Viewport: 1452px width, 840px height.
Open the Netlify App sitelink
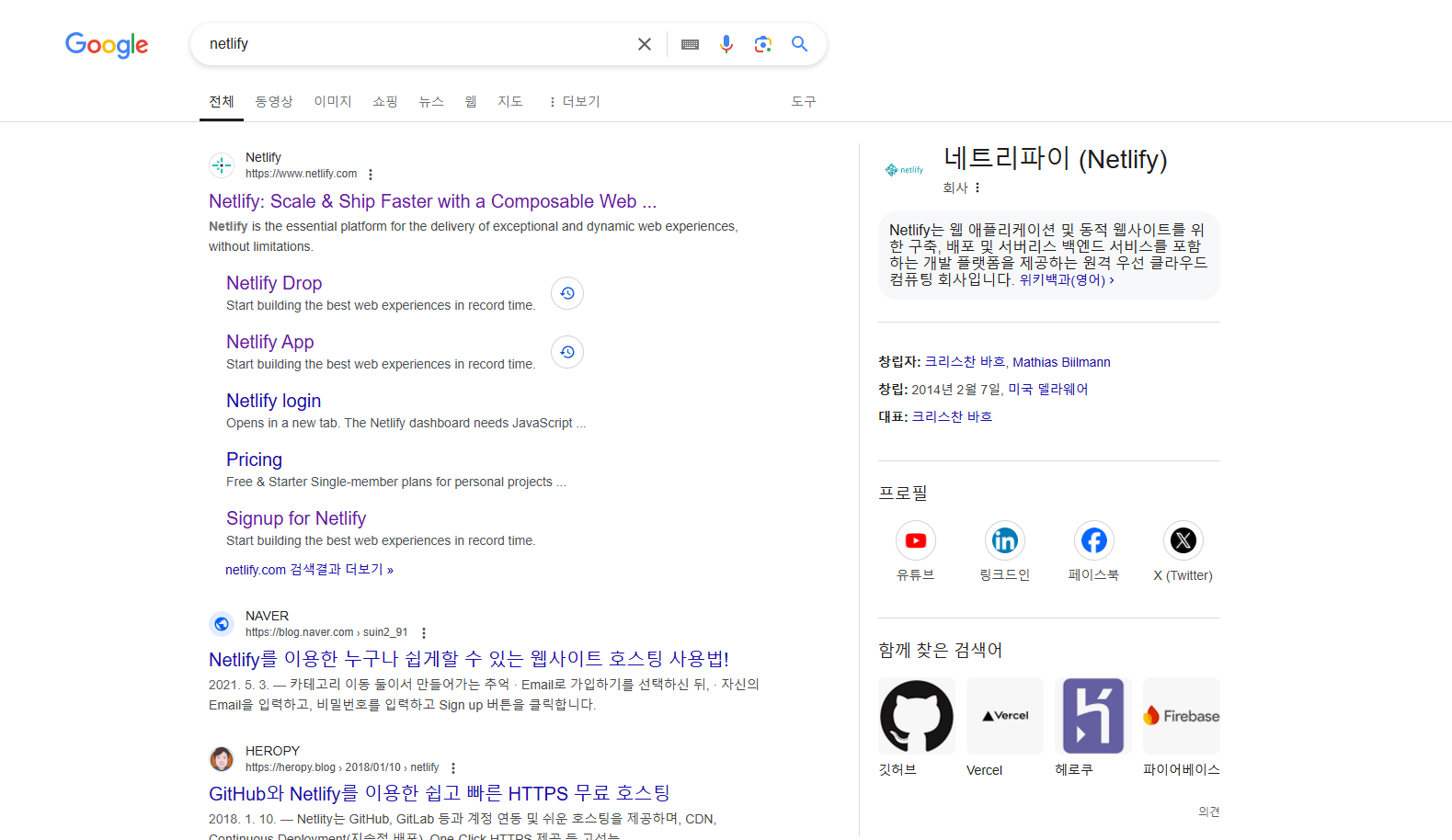pos(270,342)
